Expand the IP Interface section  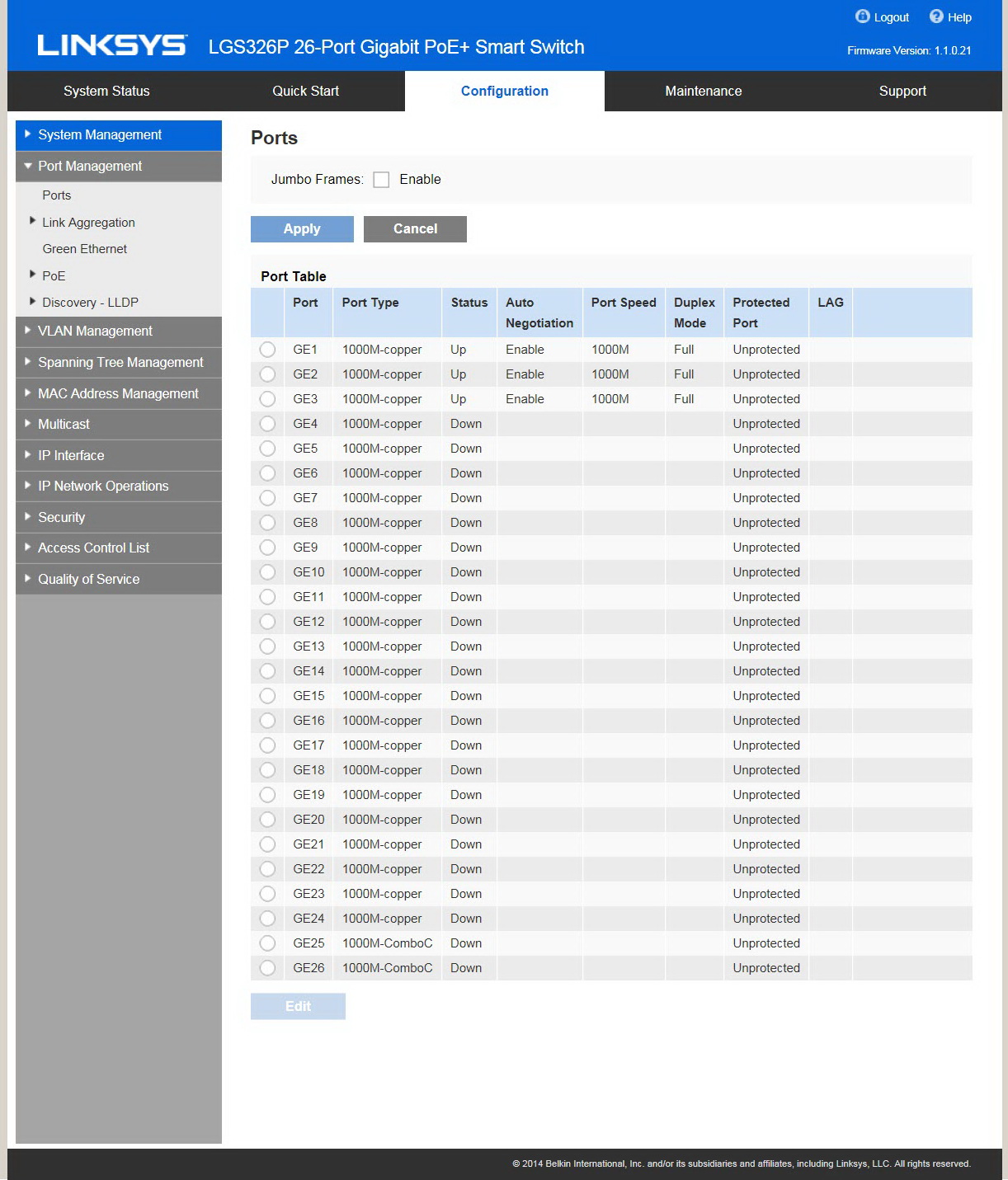(119, 456)
